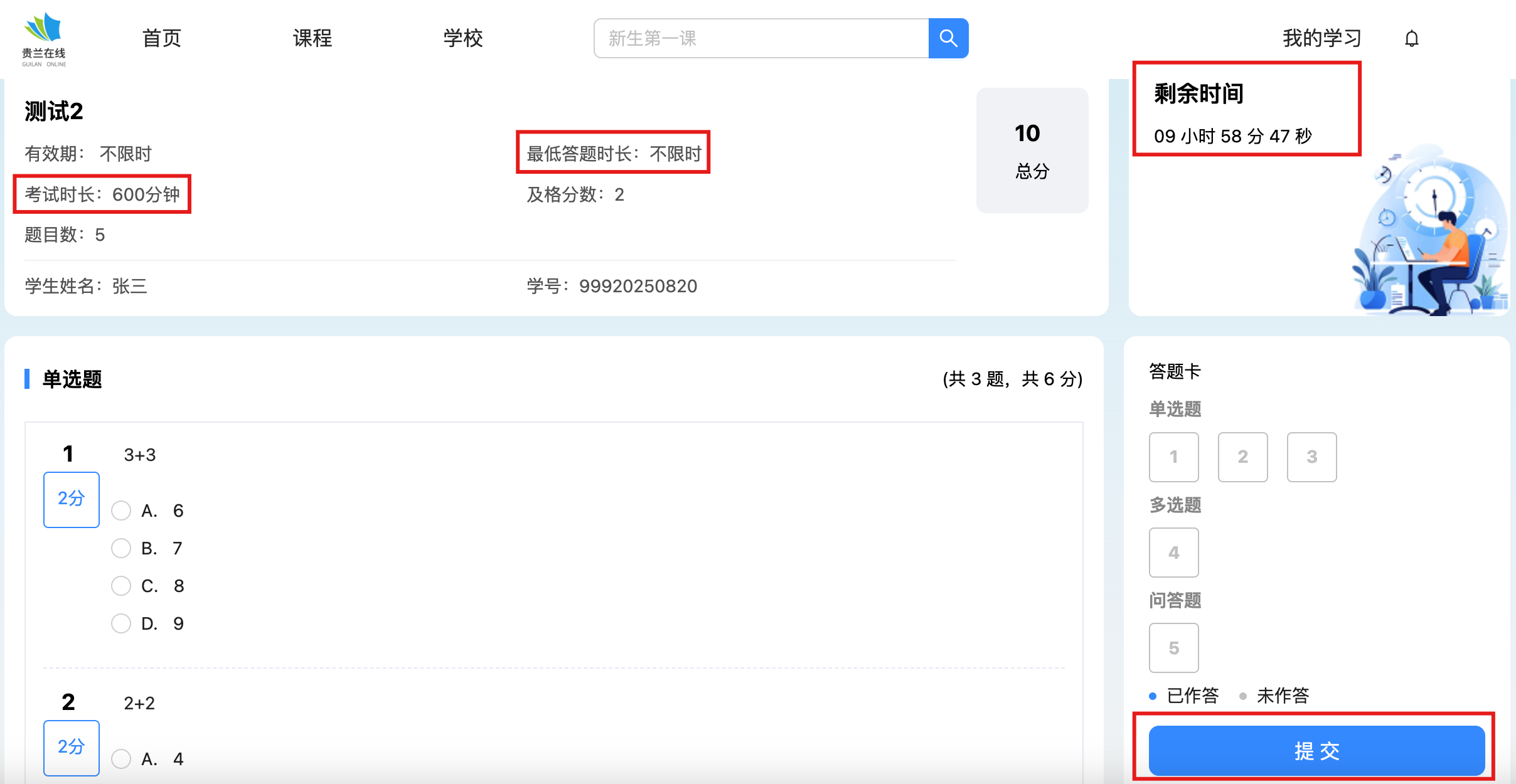Open notifications bell icon
Image resolution: width=1516 pixels, height=784 pixels.
tap(1411, 39)
